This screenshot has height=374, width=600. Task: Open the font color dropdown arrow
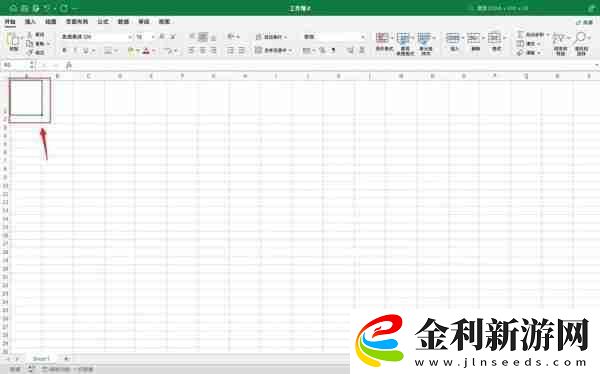coord(154,51)
